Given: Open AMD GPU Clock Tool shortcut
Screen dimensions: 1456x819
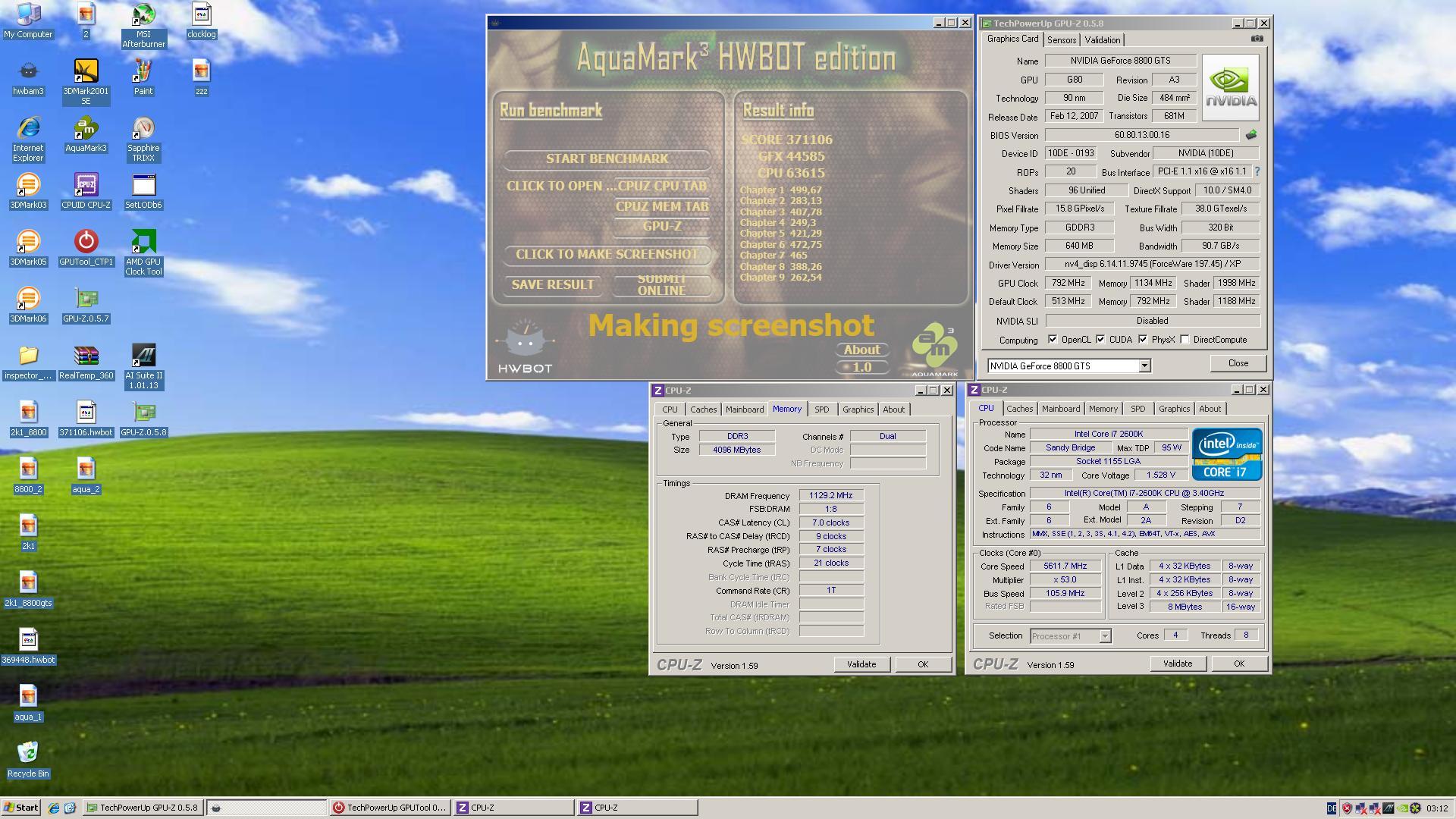Looking at the screenshot, I should [x=143, y=253].
